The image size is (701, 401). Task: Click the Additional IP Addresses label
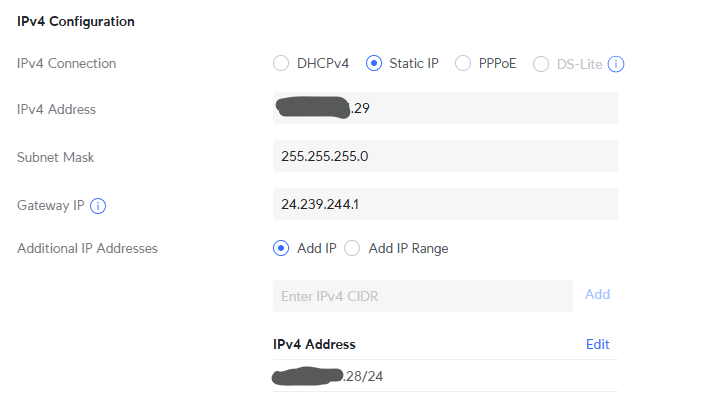click(87, 248)
